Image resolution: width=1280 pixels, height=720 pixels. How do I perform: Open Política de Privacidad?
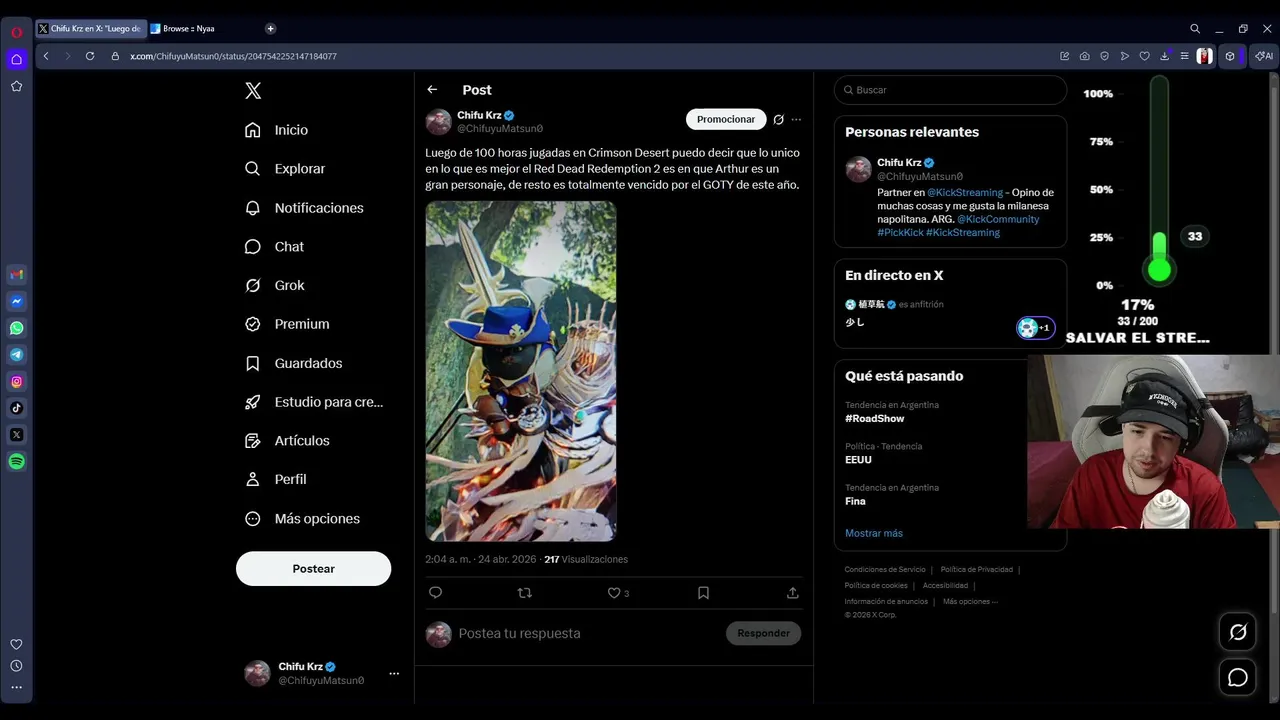(x=976, y=569)
